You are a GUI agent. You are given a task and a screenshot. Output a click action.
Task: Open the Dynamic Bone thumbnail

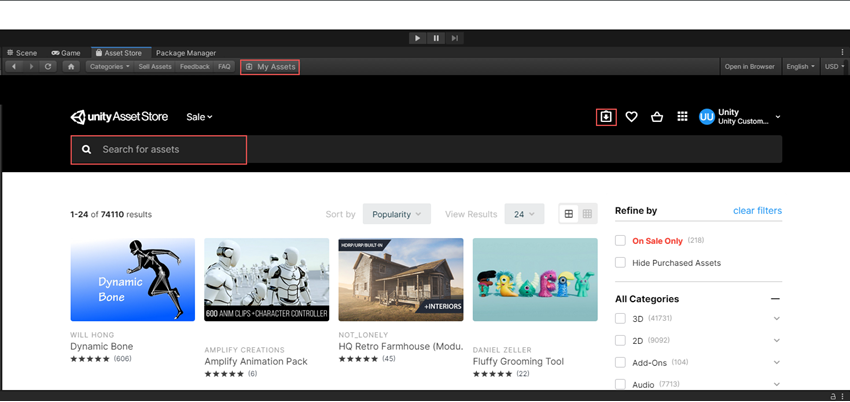[x=133, y=280]
